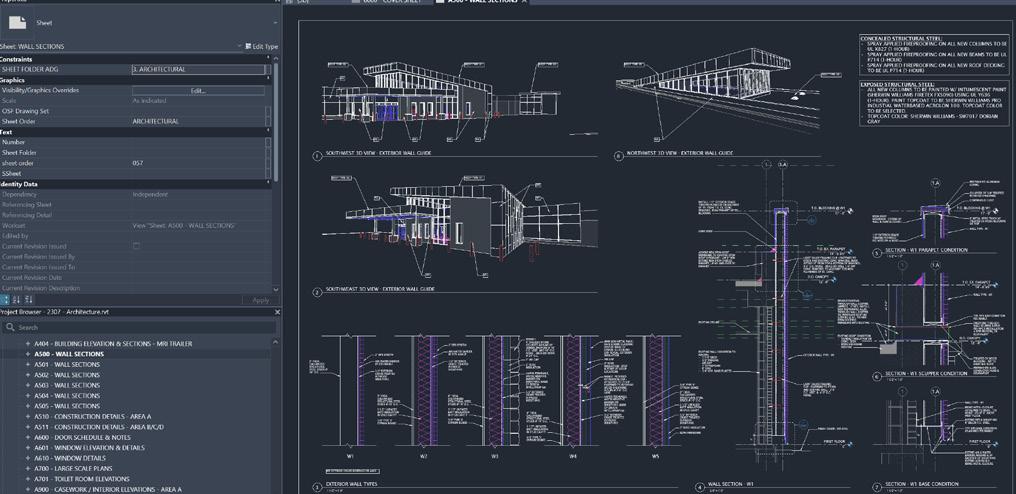Click the SHEET FOLDER ADG value field
1016x494 pixels.
pos(198,69)
